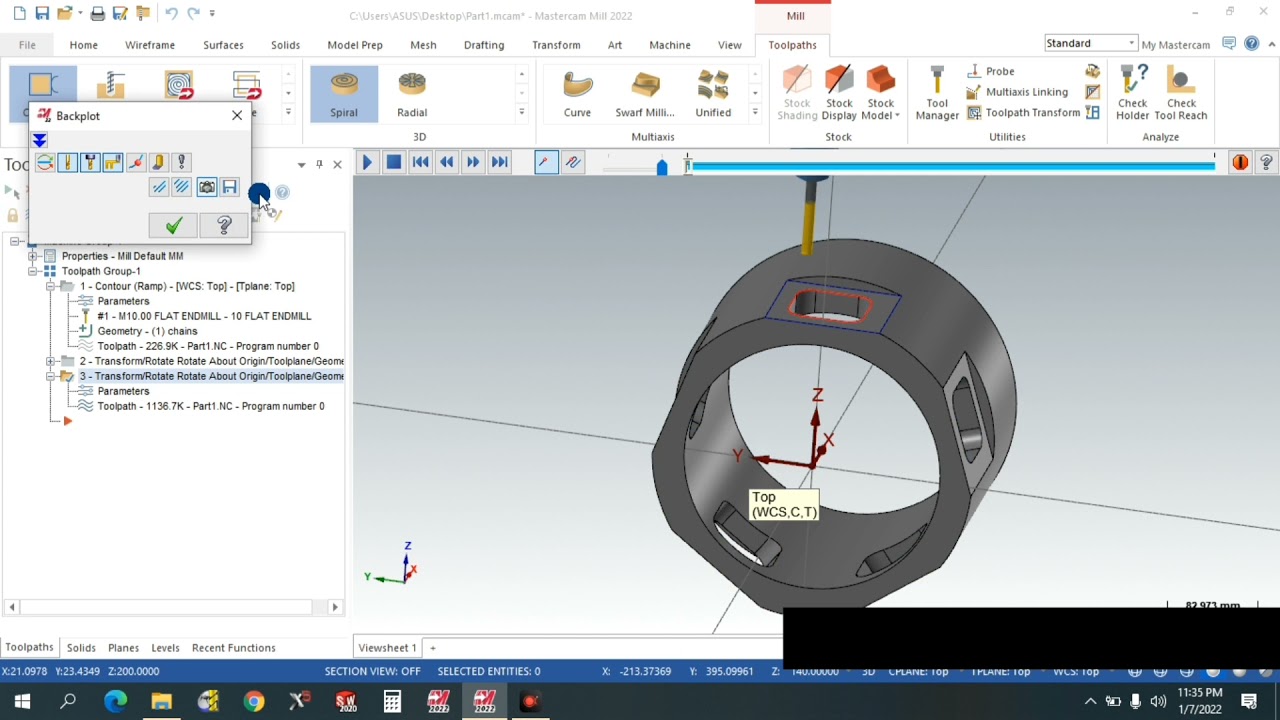The image size is (1280, 720).
Task: Toggle display with color codes in Backplot
Action: pos(45,162)
